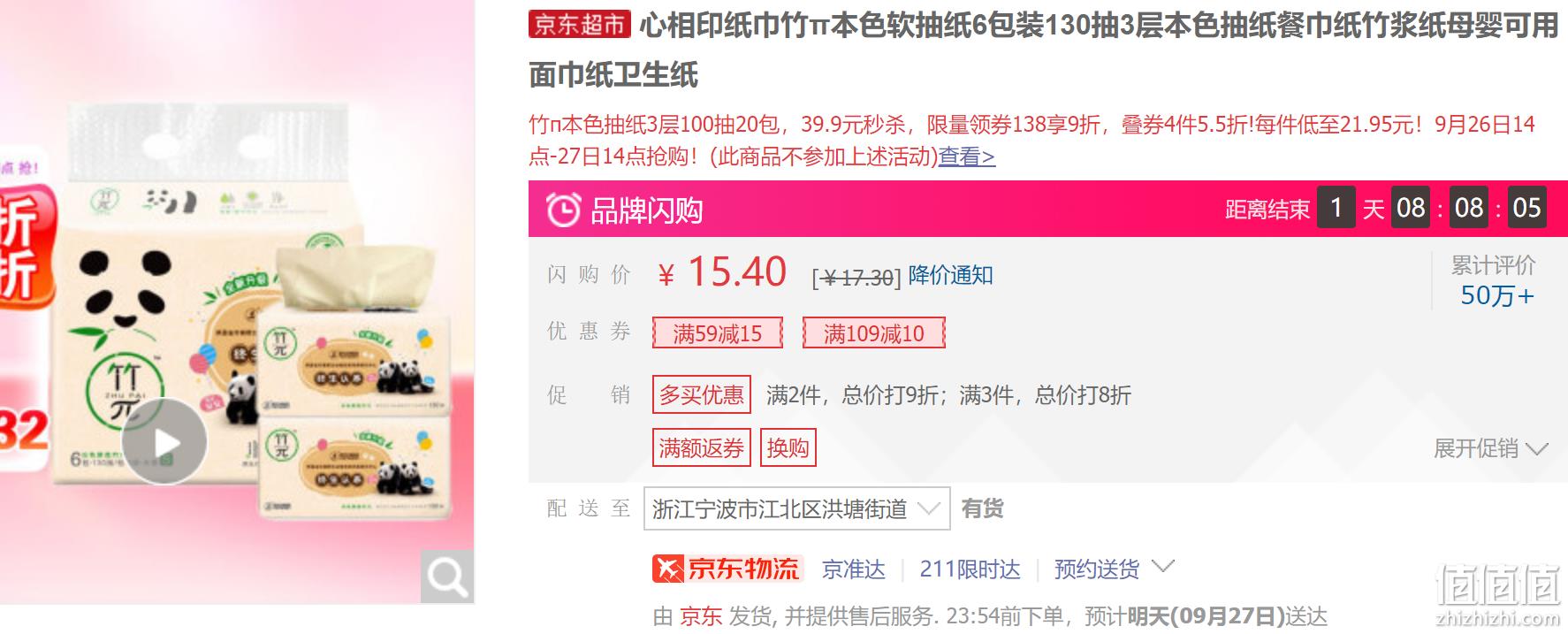This screenshot has height=634, width=1568.
Task: Click the 换购 promotion tag
Action: click(788, 447)
